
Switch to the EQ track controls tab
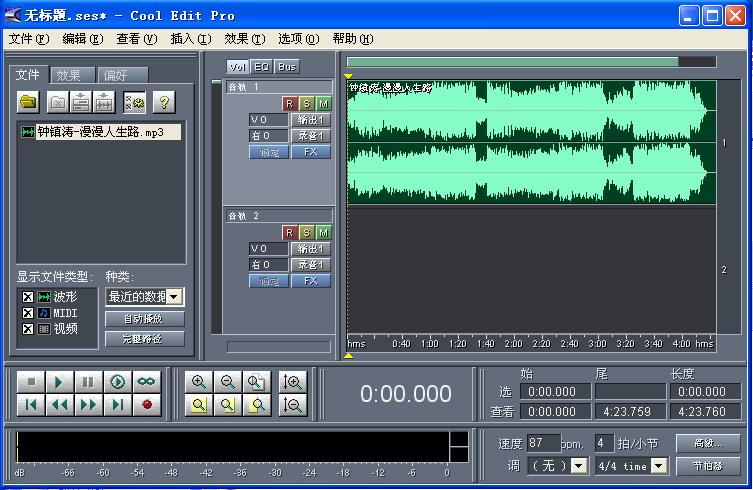coord(262,67)
